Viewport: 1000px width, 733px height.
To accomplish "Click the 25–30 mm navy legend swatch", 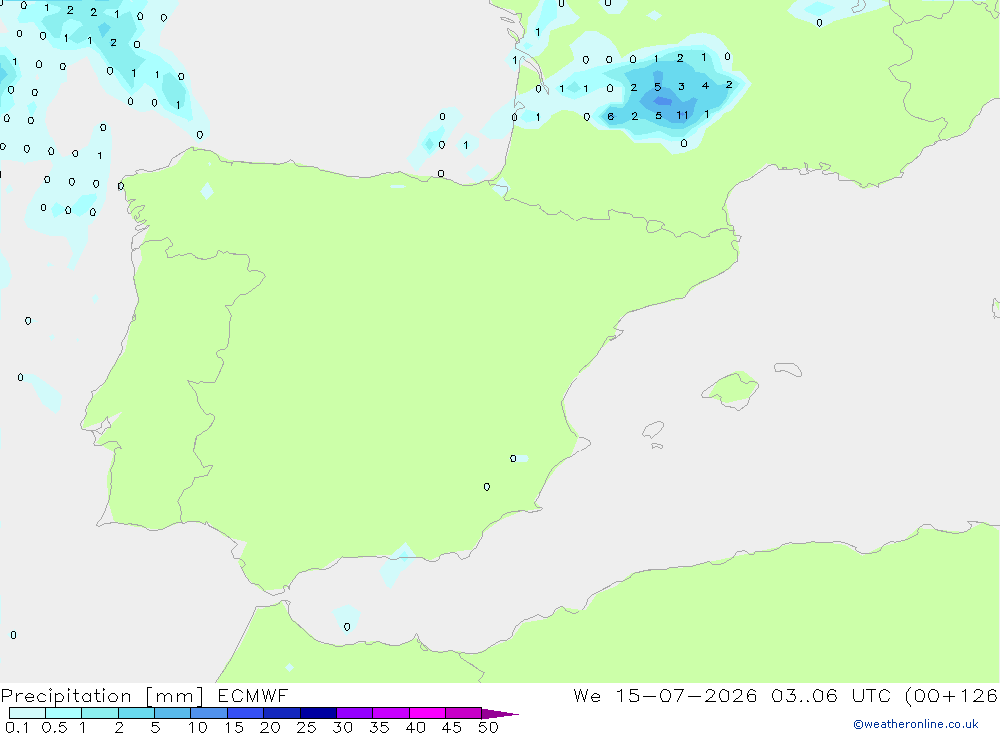I will click(x=318, y=713).
